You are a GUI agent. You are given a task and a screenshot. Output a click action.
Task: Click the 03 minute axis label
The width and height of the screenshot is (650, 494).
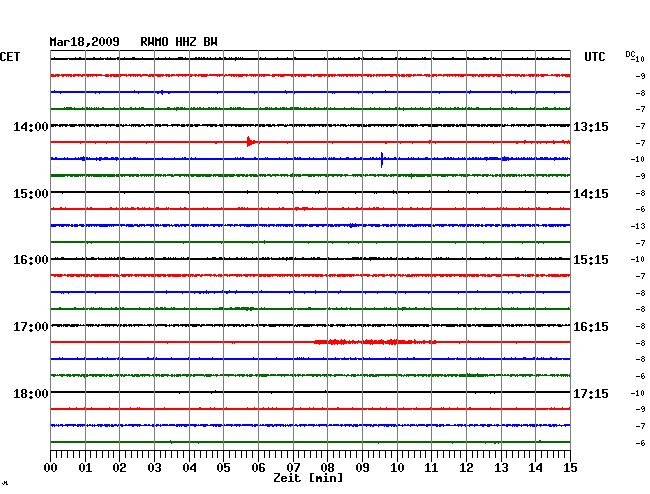[154, 467]
